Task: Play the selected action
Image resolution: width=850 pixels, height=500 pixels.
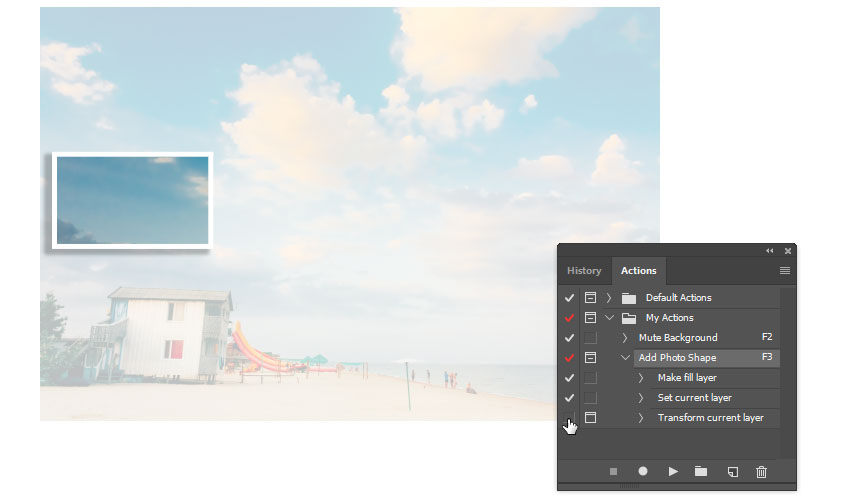Action: [673, 472]
